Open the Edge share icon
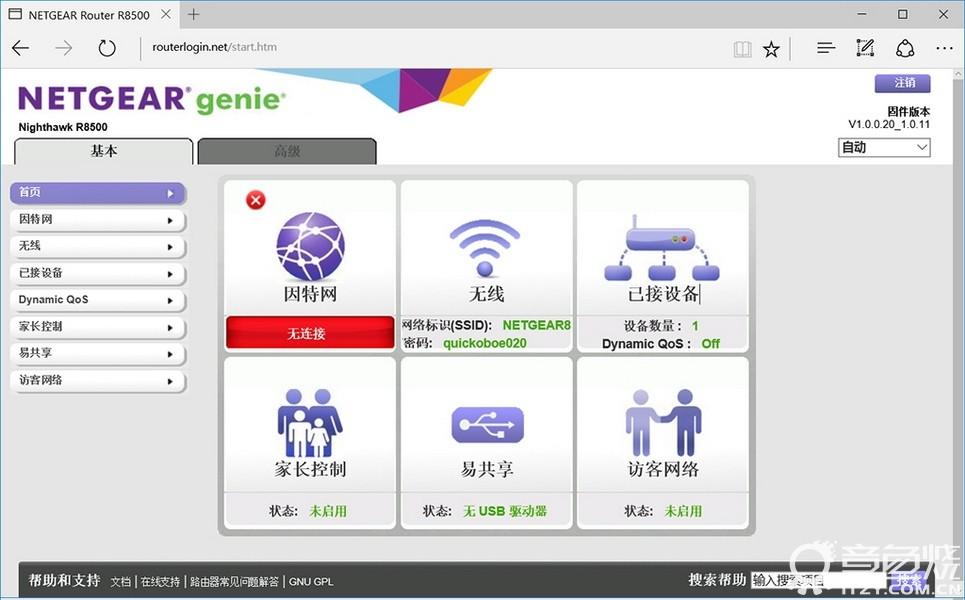 [x=905, y=48]
